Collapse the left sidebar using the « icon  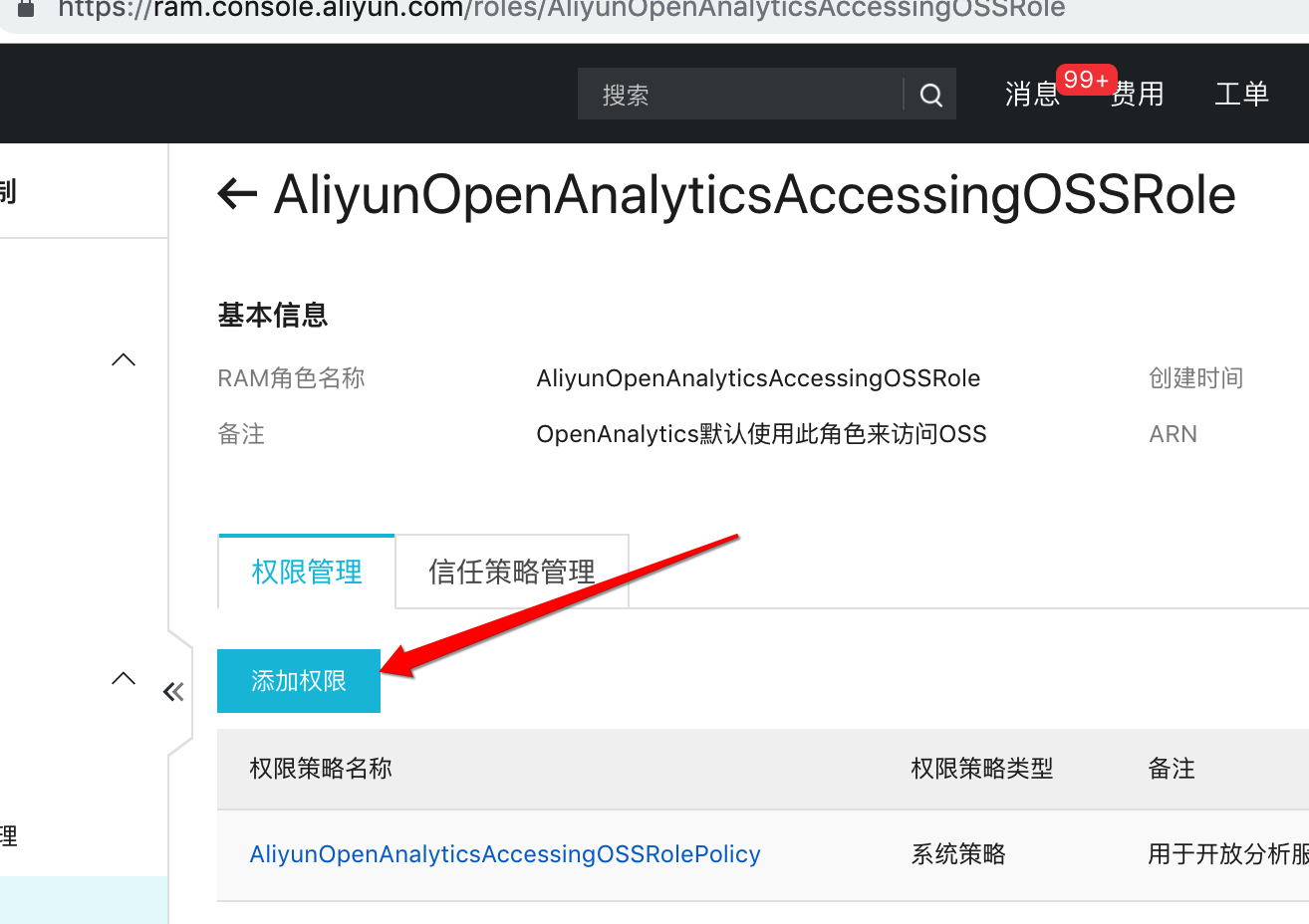click(173, 691)
